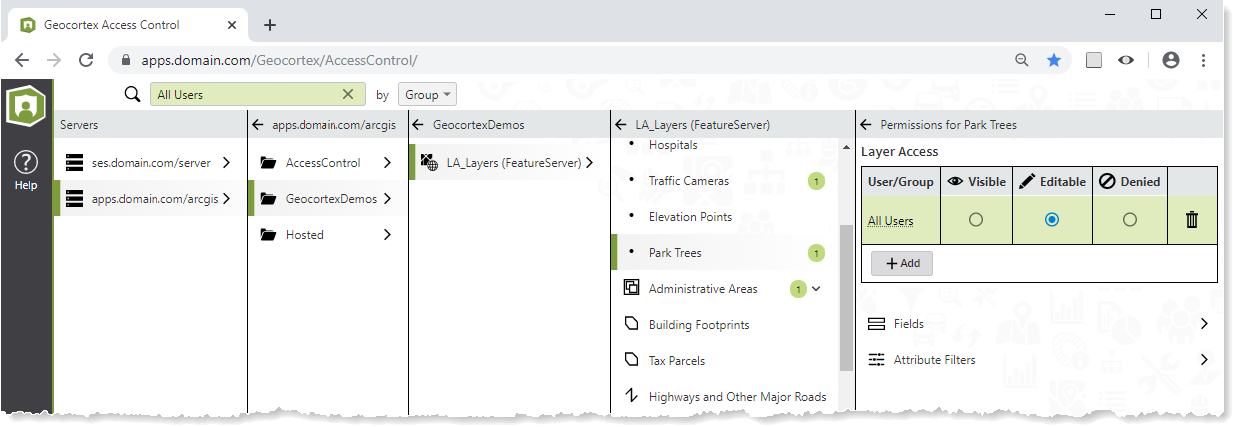This screenshot has width=1233, height=427.
Task: Click the Hosted folder icon
Action: [x=268, y=235]
